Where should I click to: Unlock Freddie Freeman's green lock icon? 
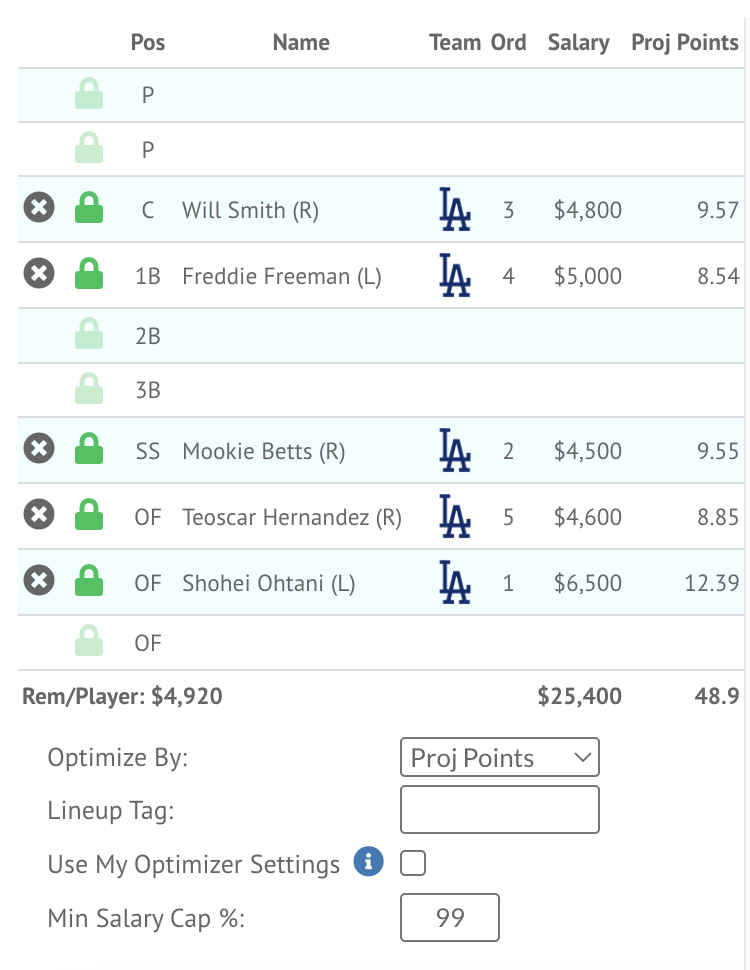point(89,273)
